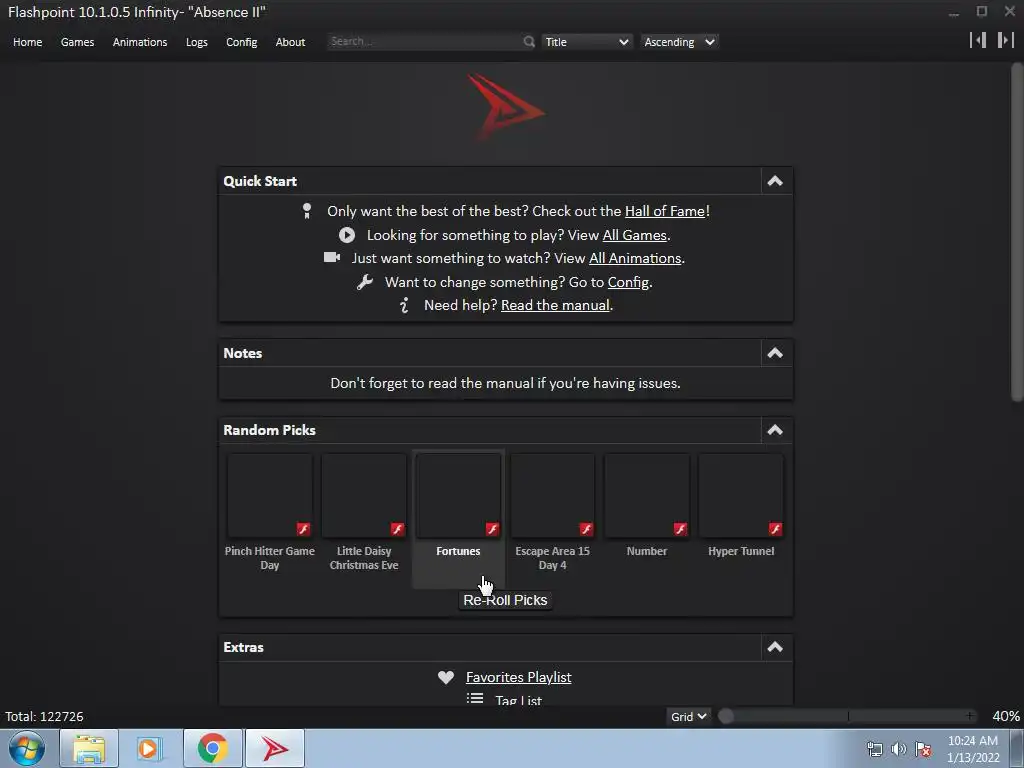The height and width of the screenshot is (768, 1024).
Task: Click the wrench icon beside Config line
Action: click(364, 282)
